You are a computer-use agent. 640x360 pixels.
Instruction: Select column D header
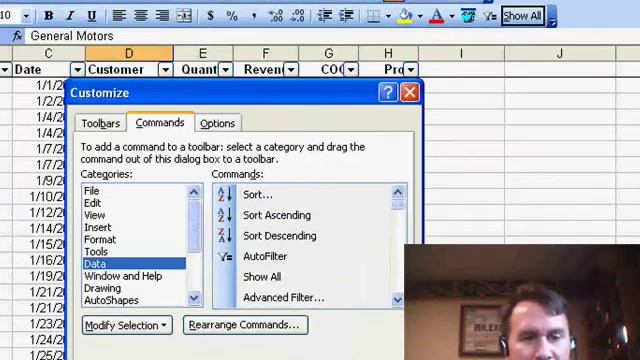click(x=129, y=53)
